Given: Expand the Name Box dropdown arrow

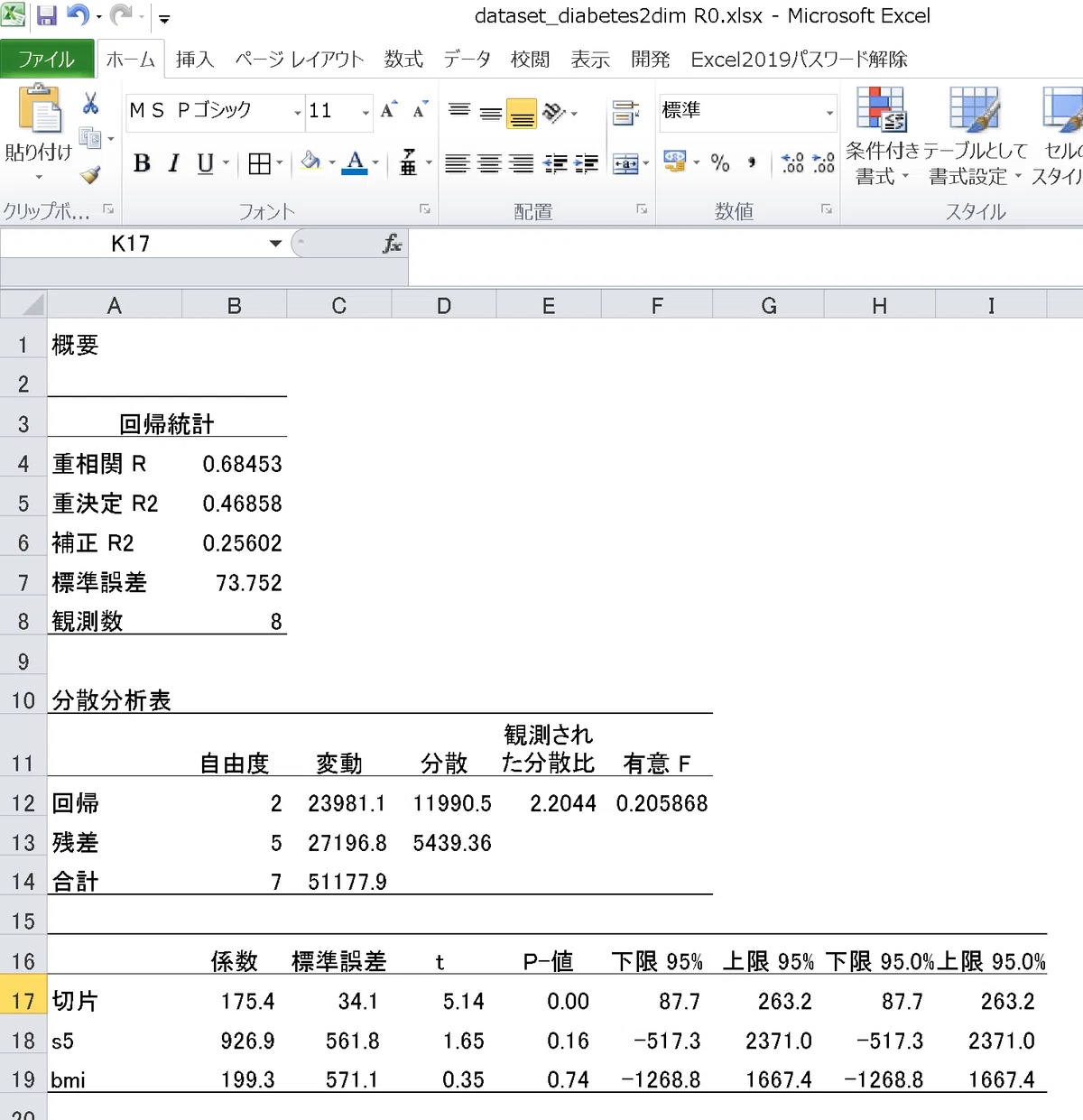Looking at the screenshot, I should [x=275, y=244].
